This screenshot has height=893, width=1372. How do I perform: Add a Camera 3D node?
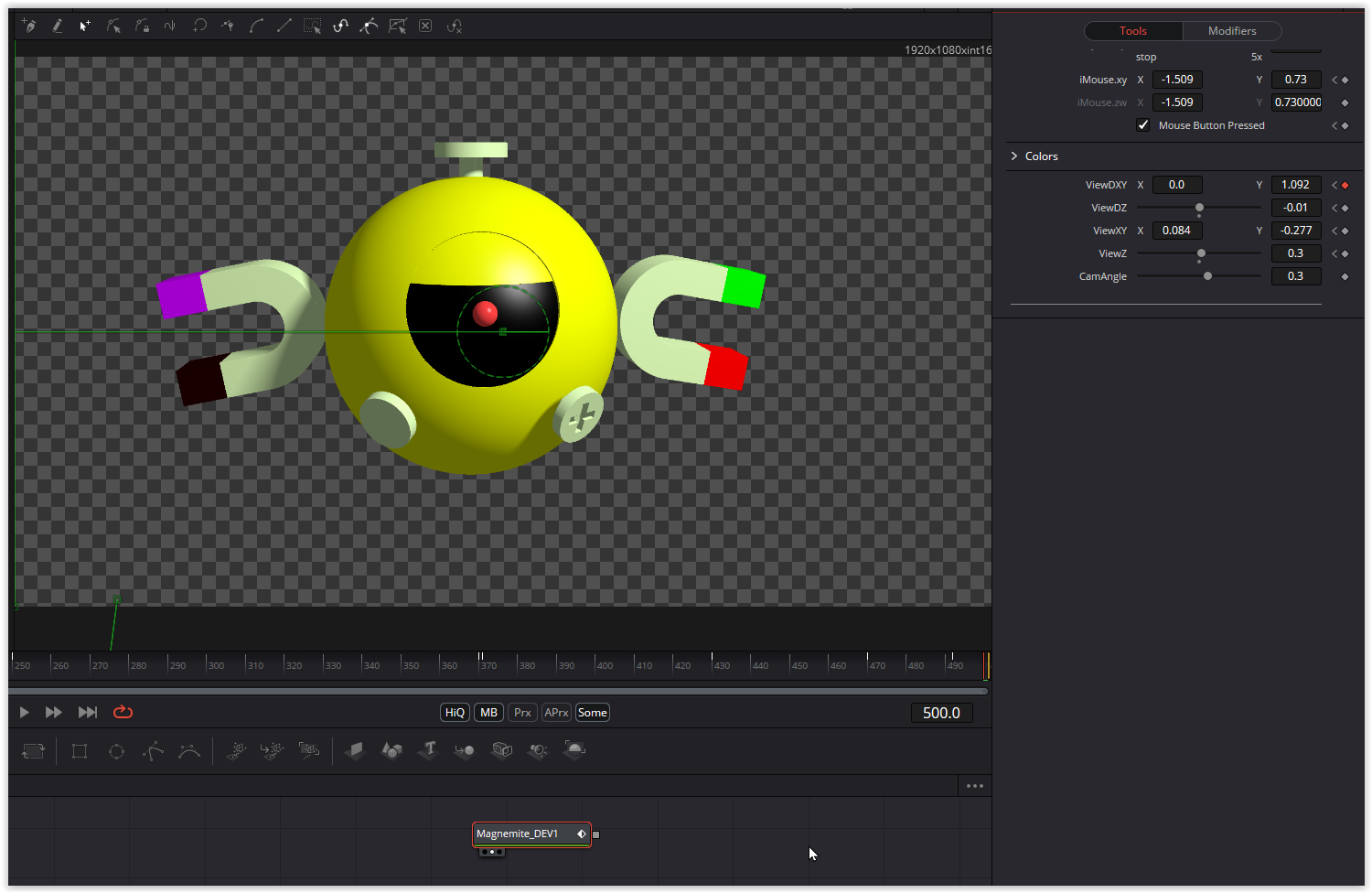(x=502, y=751)
